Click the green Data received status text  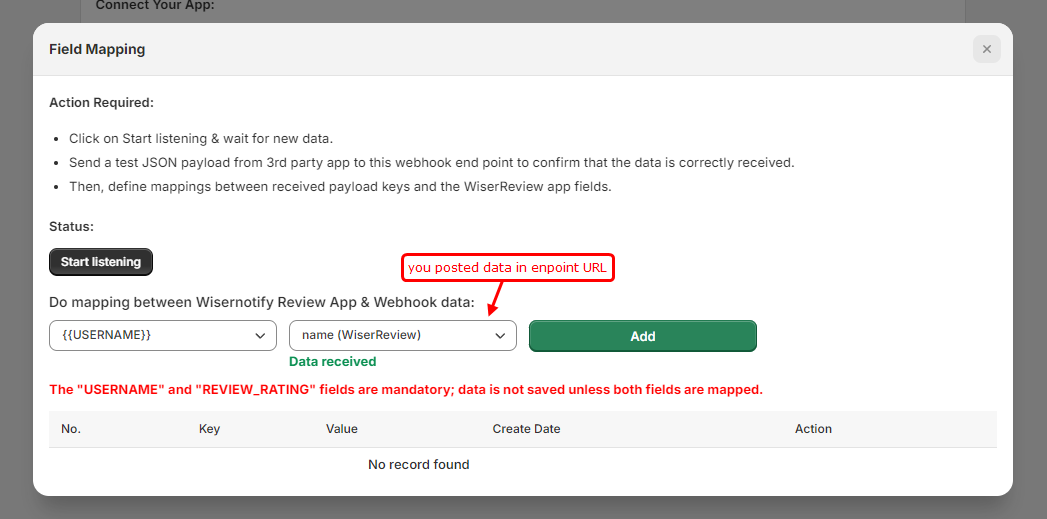pyautogui.click(x=333, y=362)
